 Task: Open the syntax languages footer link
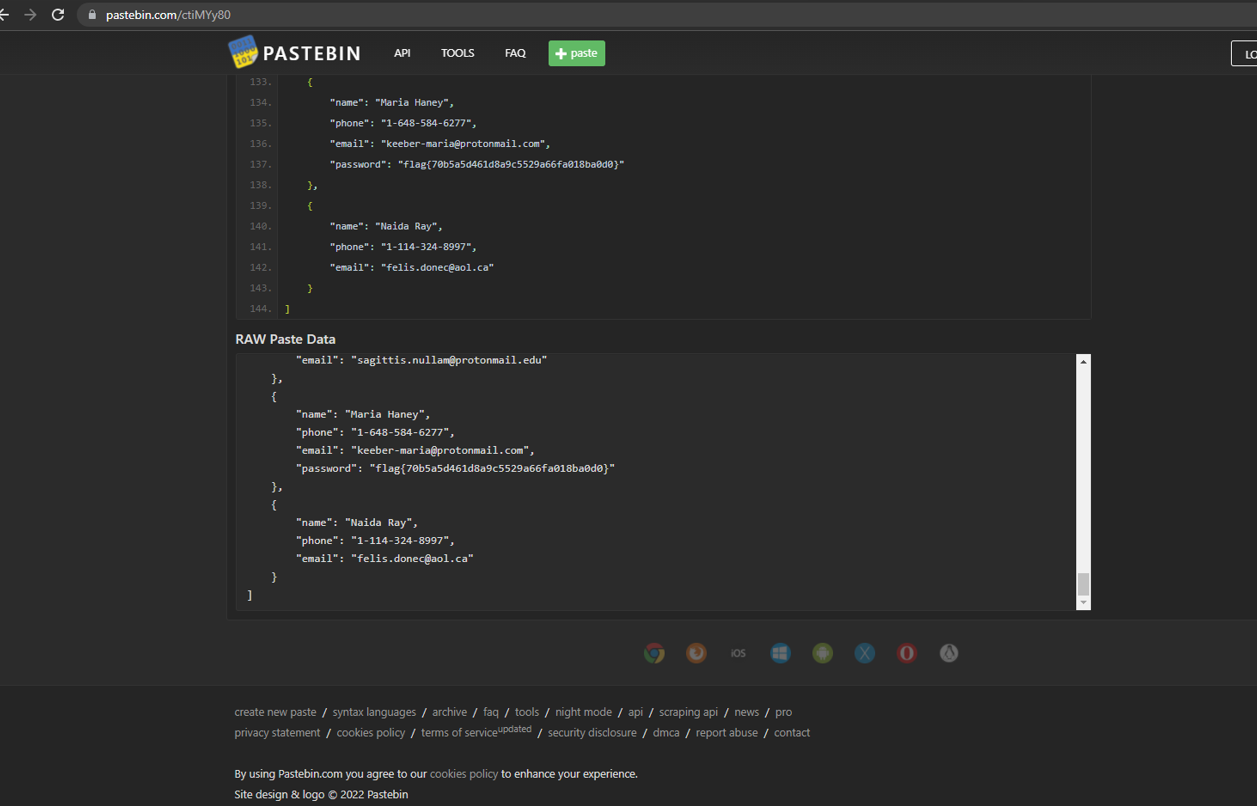[x=374, y=712]
